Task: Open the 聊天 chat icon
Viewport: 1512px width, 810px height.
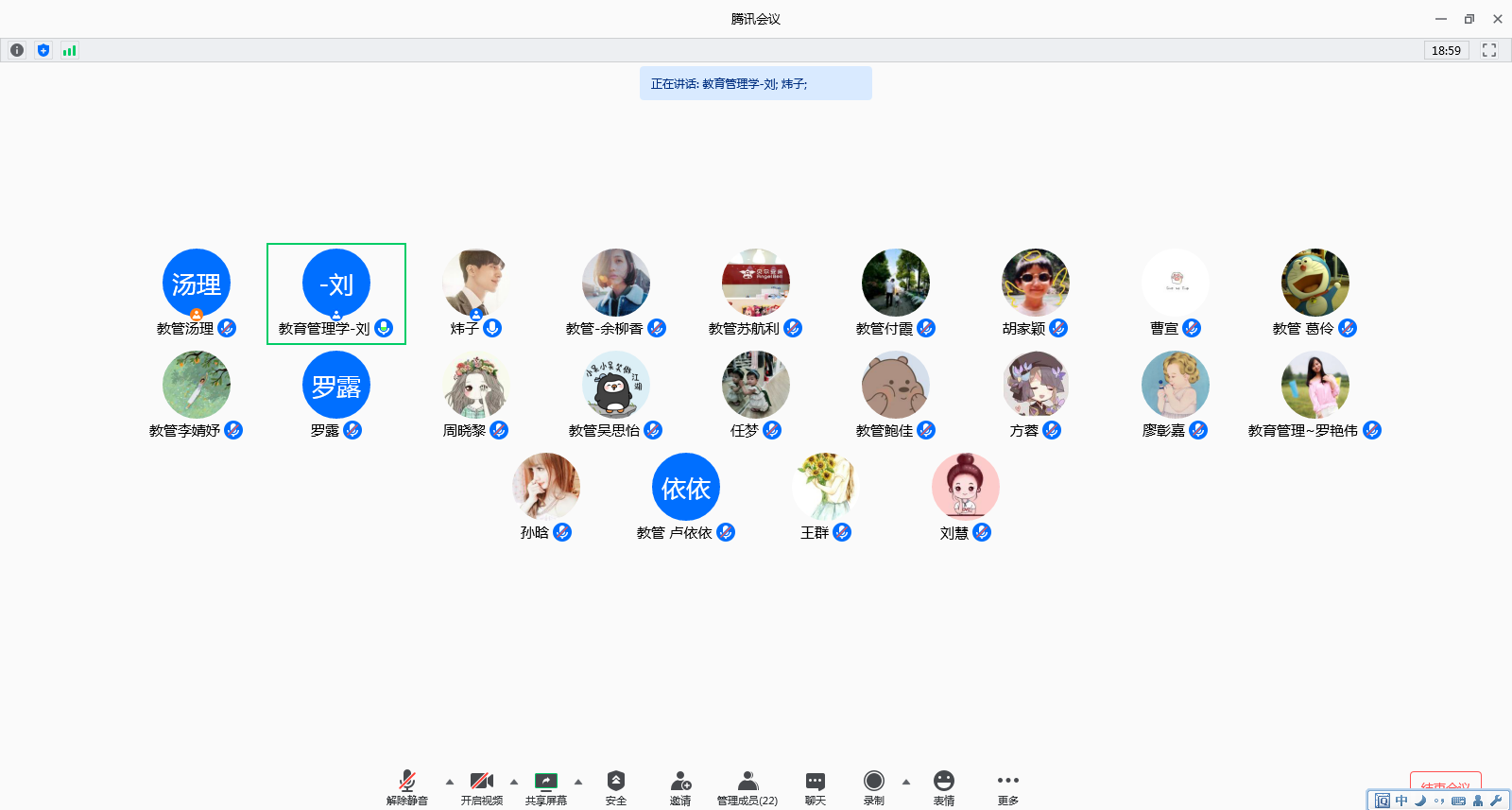Action: (816, 785)
